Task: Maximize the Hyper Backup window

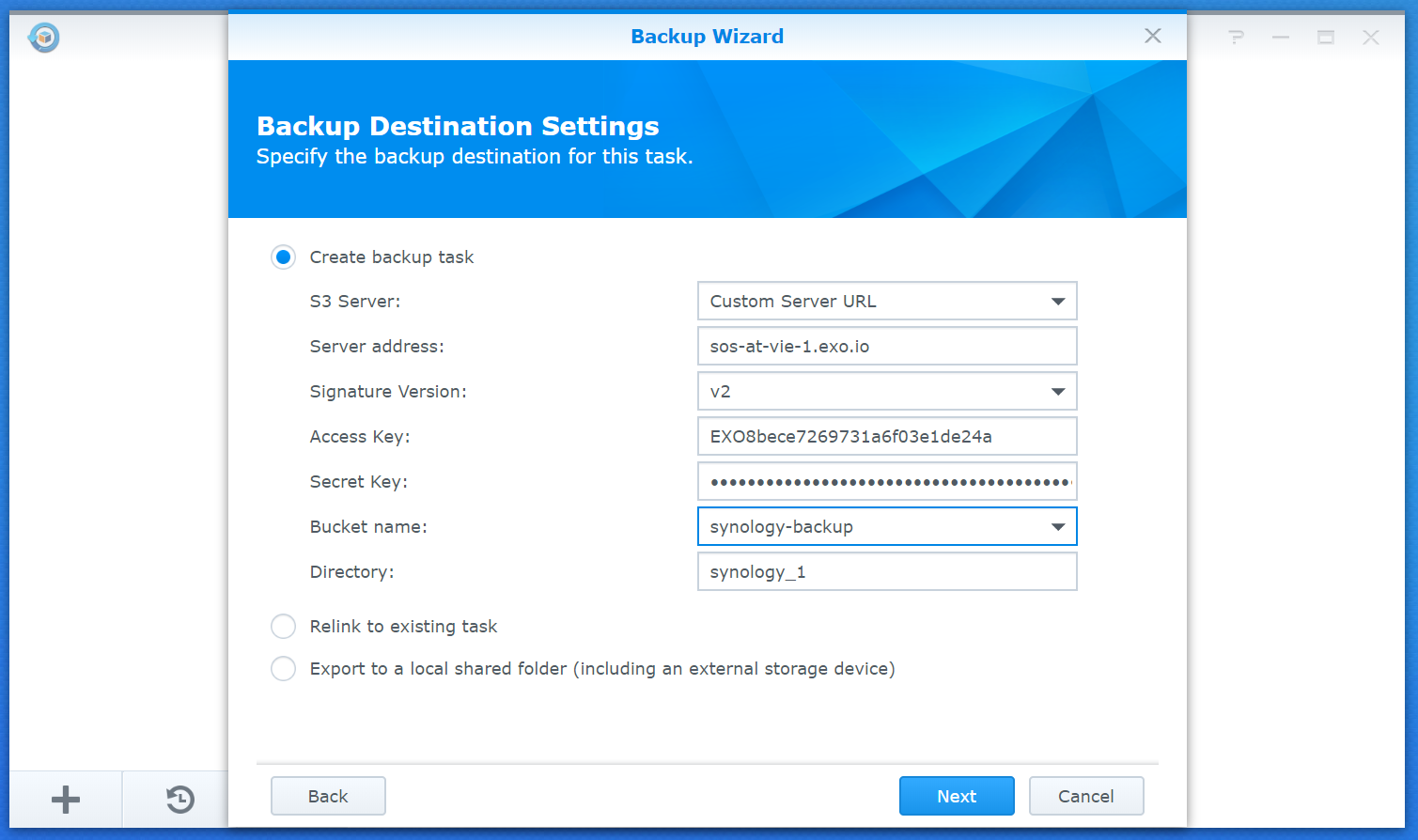Action: click(1325, 38)
